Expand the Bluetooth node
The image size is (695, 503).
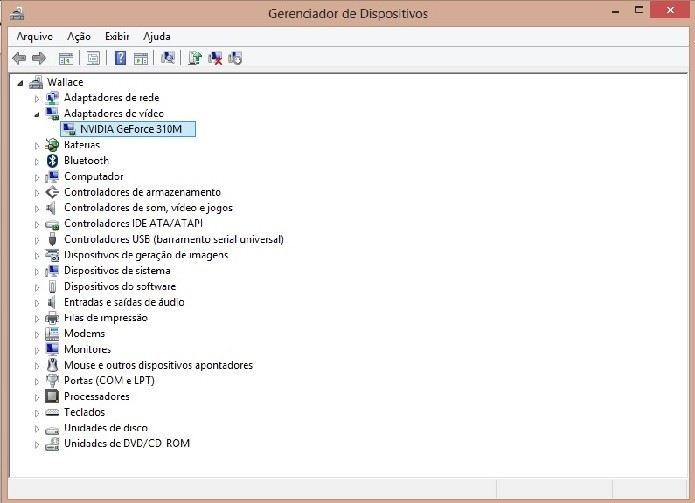point(37,161)
